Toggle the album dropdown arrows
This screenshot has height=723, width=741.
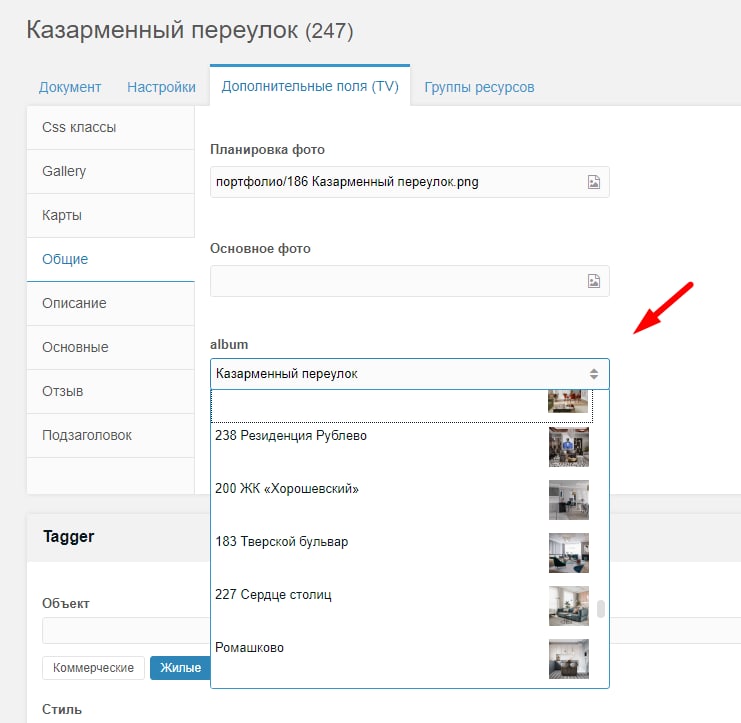click(594, 374)
